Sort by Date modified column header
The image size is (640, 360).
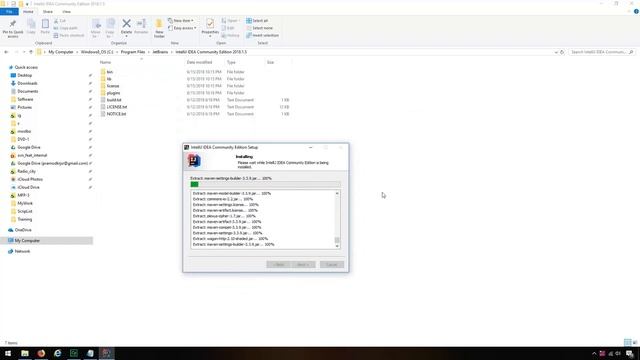point(199,62)
